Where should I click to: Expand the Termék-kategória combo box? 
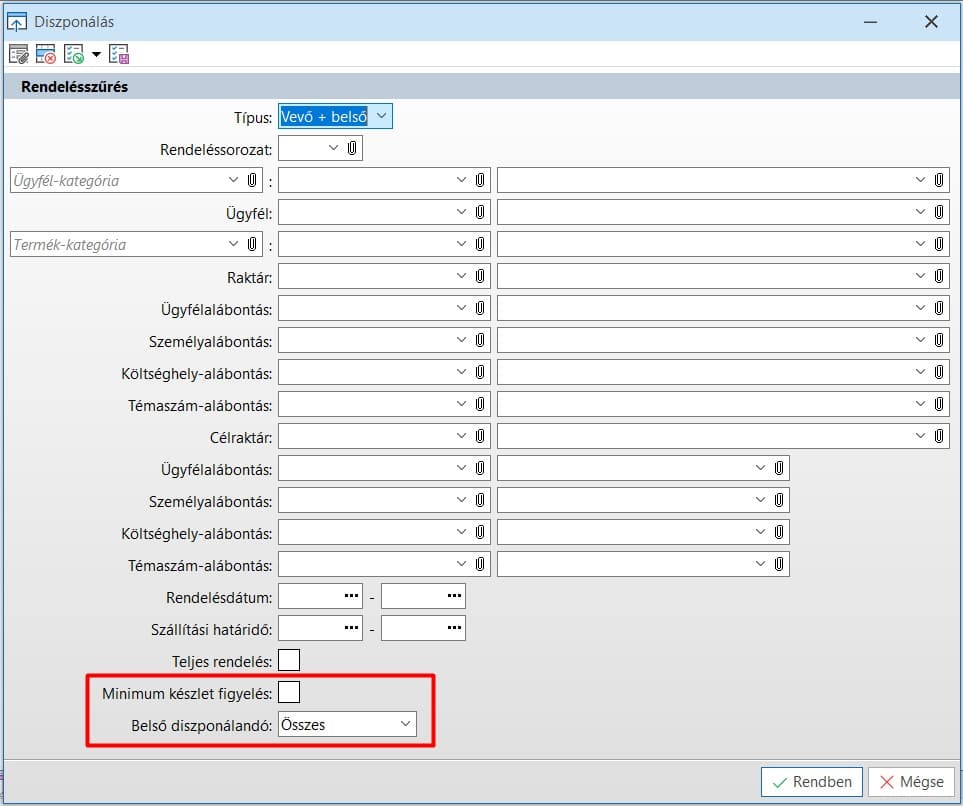(233, 244)
